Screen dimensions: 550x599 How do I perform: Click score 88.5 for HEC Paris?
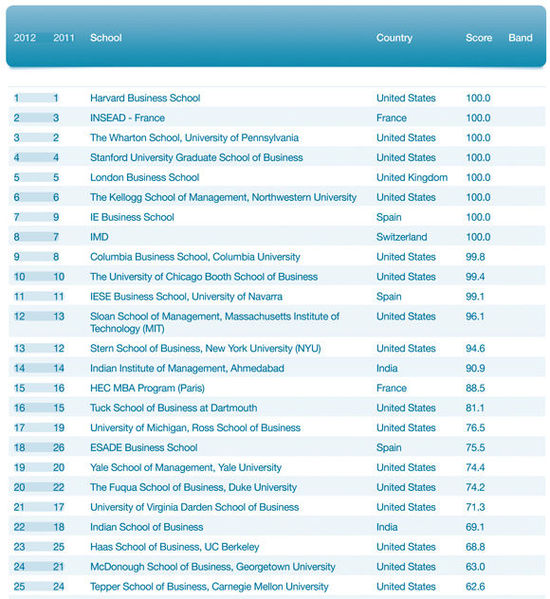(x=475, y=388)
